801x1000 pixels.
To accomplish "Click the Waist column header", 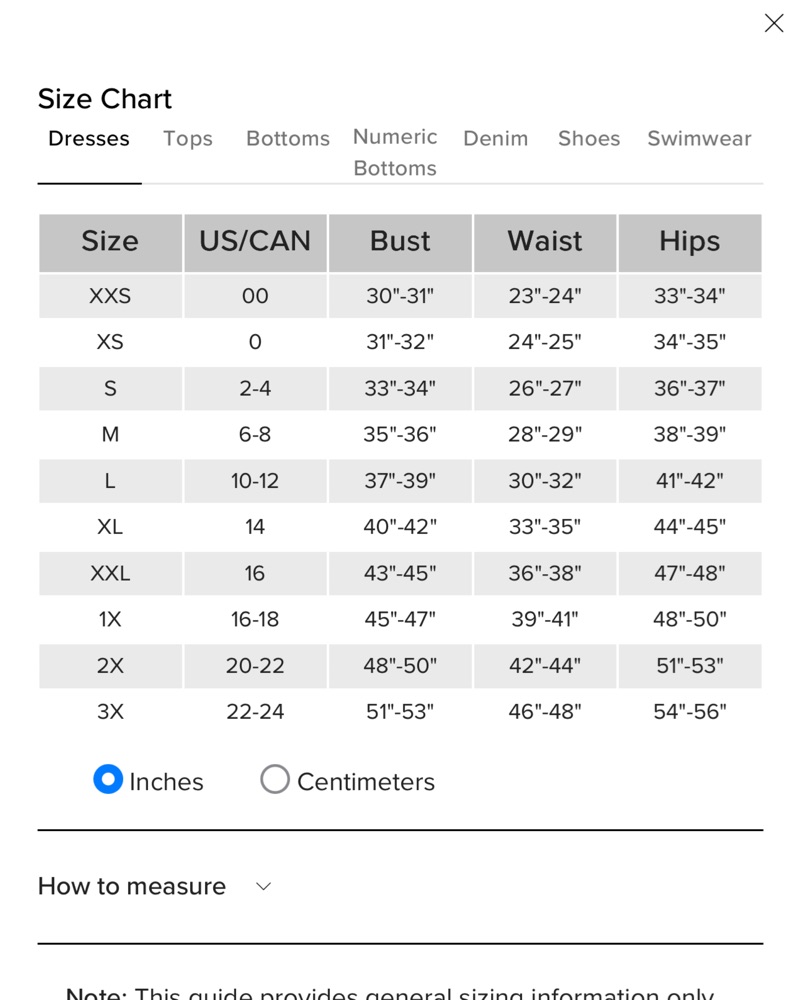I will tap(545, 243).
